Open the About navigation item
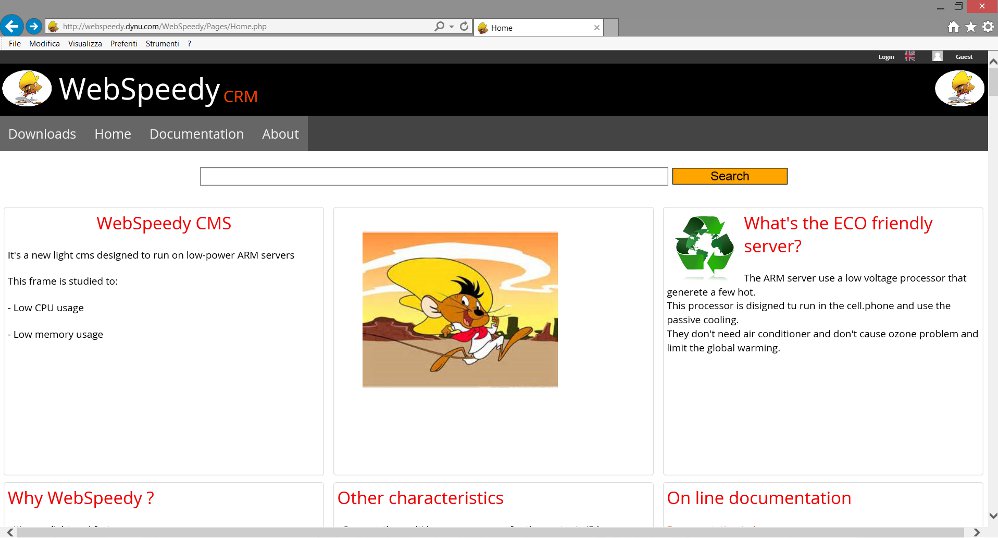 click(x=280, y=134)
